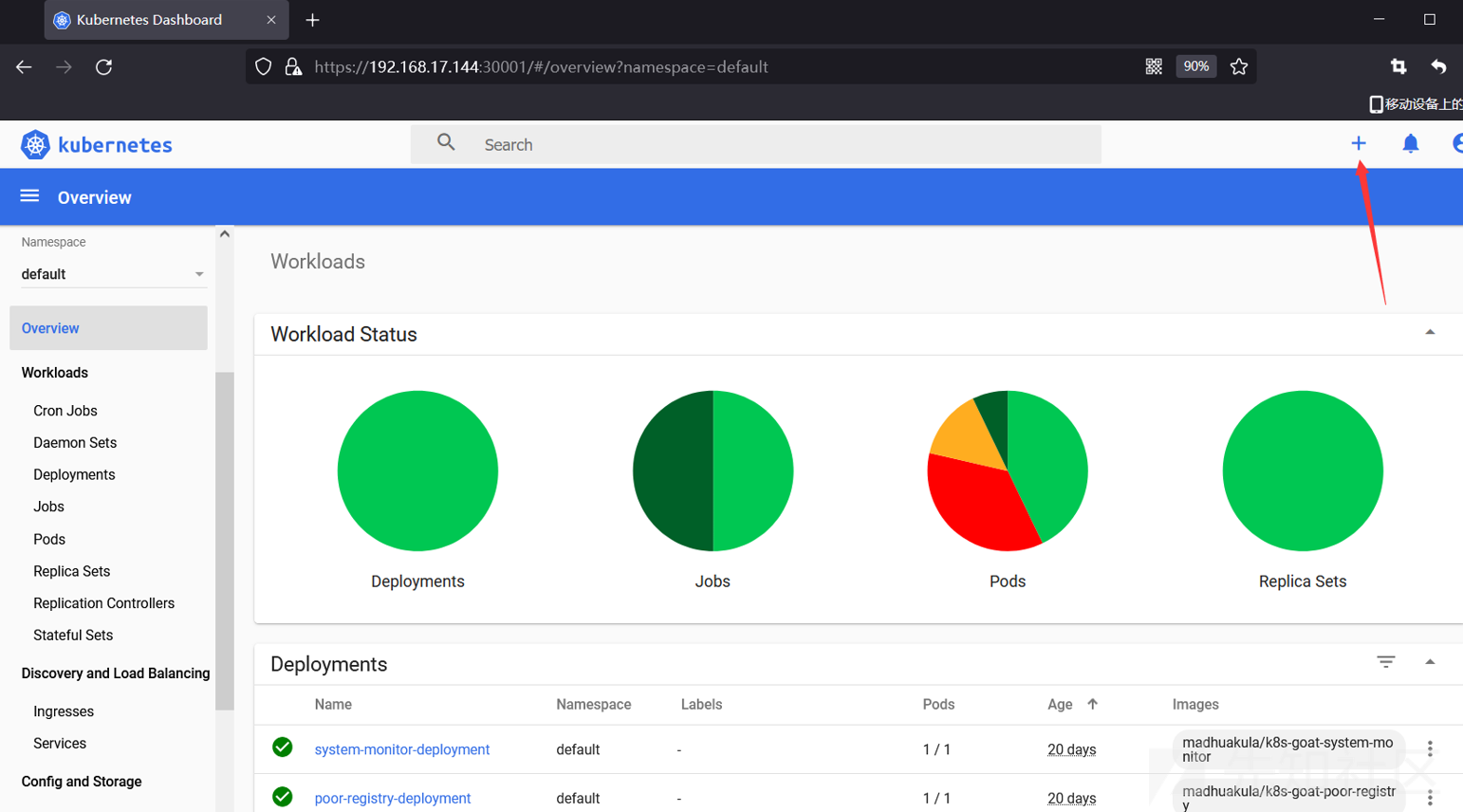Click the shield tracking protection icon
The height and width of the screenshot is (812, 1463).
click(x=264, y=66)
